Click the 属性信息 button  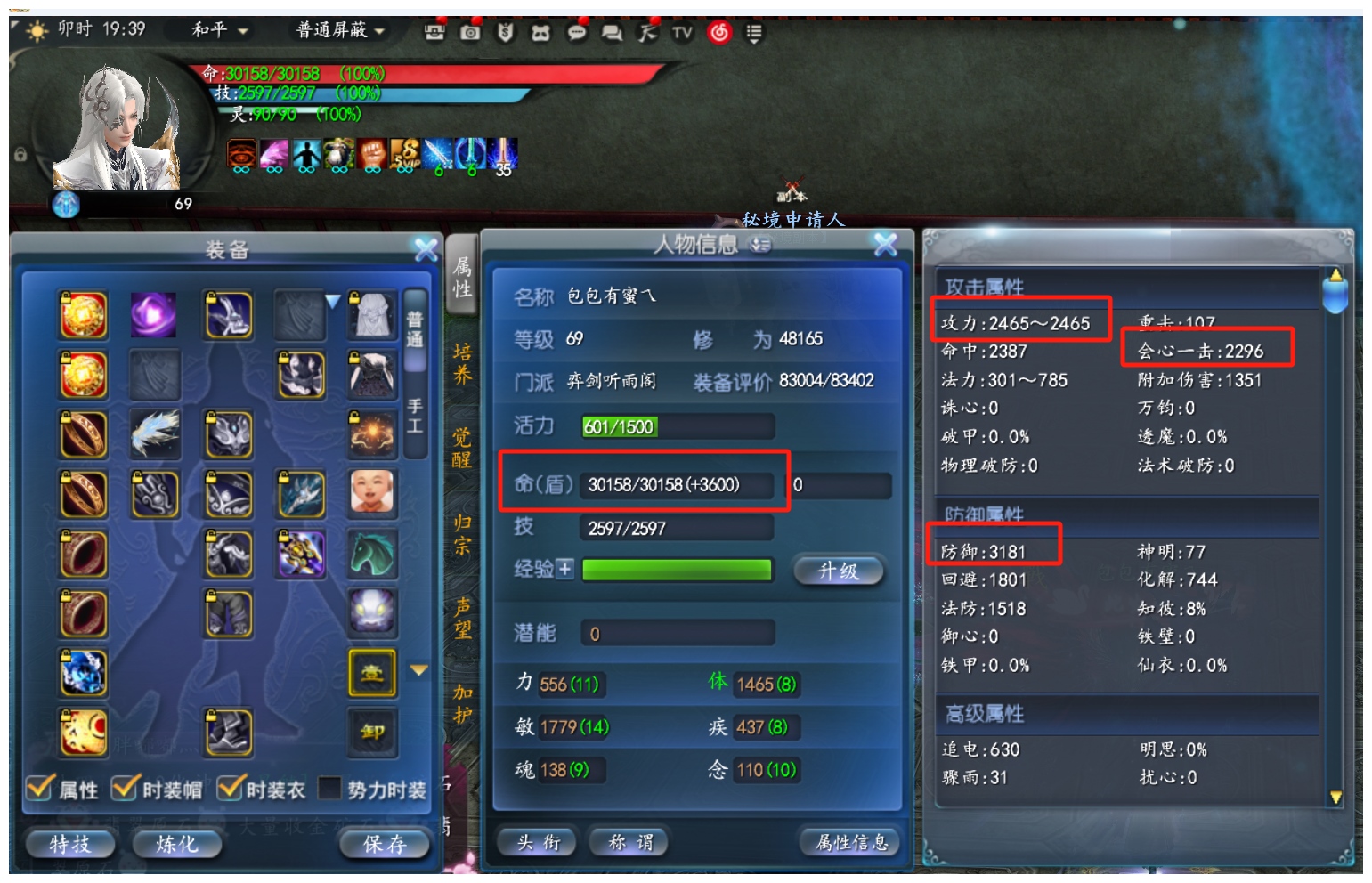click(851, 842)
